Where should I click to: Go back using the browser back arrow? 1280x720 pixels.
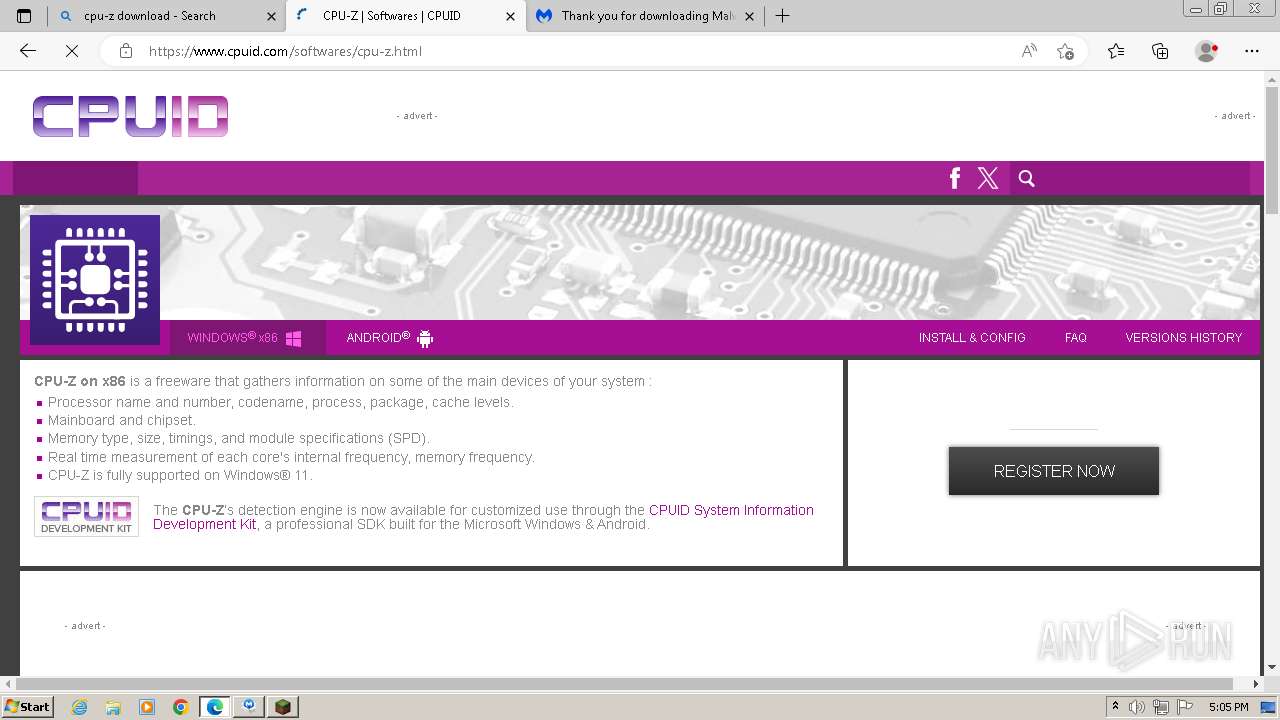point(28,51)
